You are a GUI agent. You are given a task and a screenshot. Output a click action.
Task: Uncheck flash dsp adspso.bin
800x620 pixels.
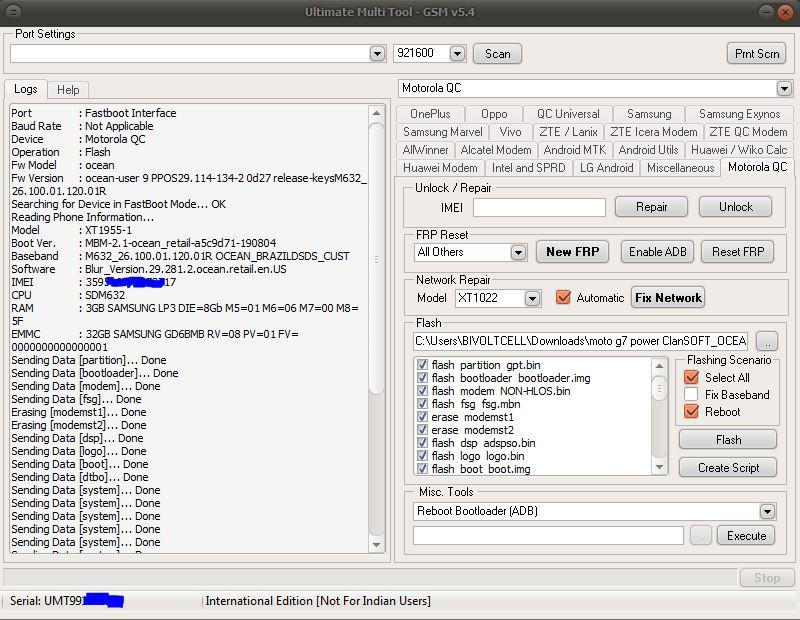422,443
